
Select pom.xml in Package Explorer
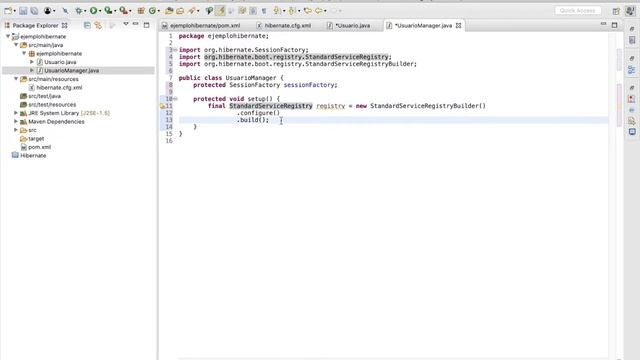(x=40, y=147)
